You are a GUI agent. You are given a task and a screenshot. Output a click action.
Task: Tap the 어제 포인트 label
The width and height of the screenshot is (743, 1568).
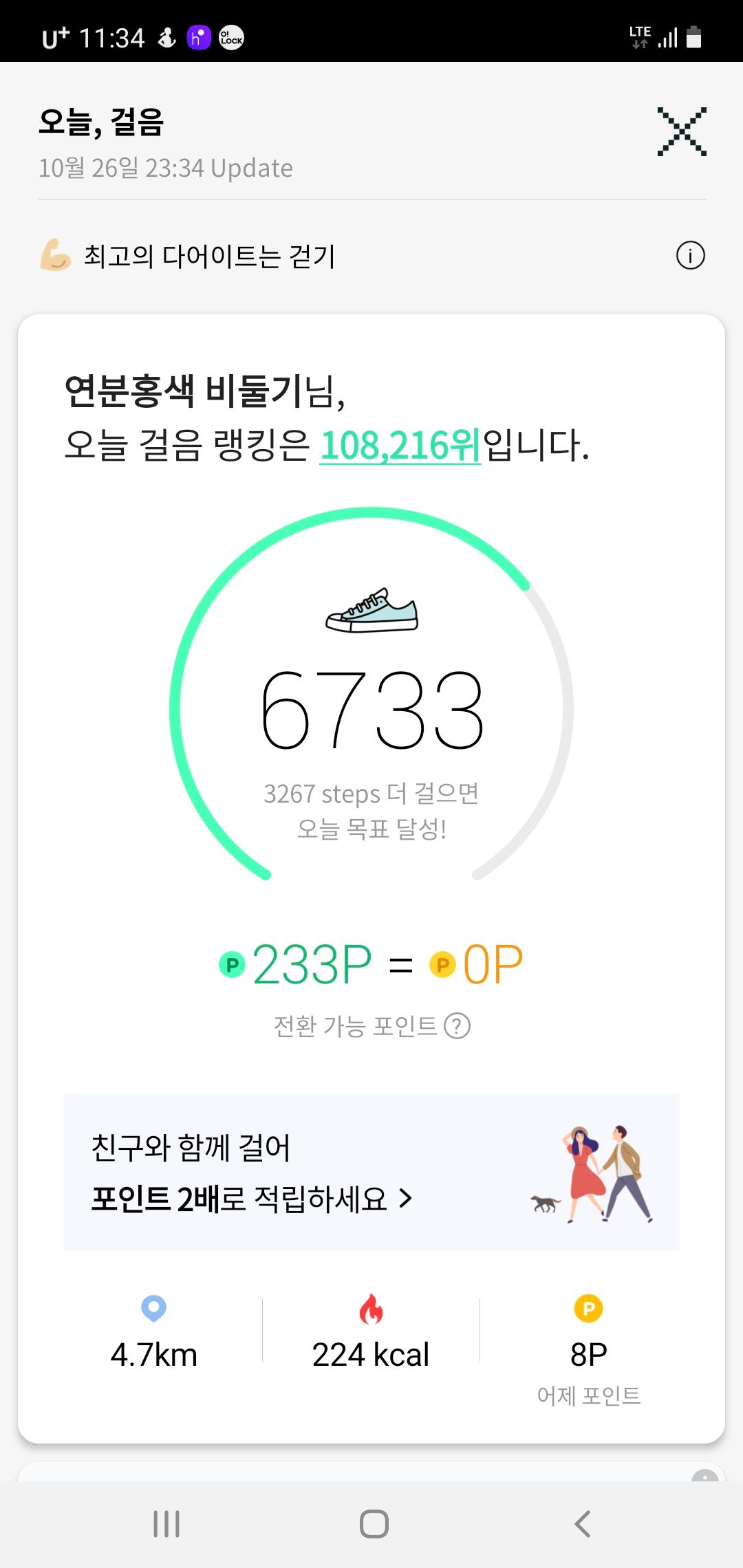coord(588,1395)
